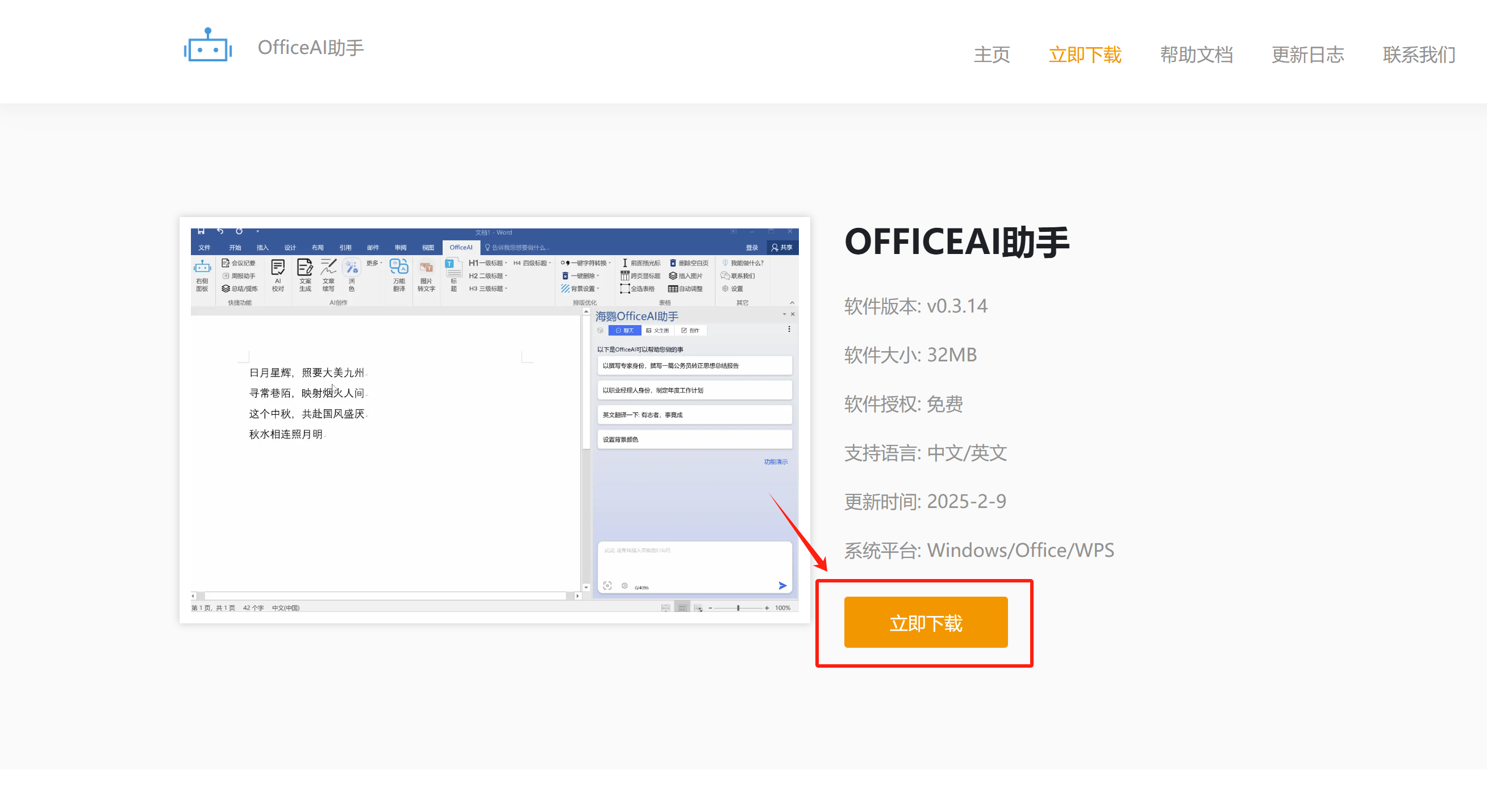Click the 软件授权: 免费 text
Viewport: 1487px width, 812px height.
[903, 404]
